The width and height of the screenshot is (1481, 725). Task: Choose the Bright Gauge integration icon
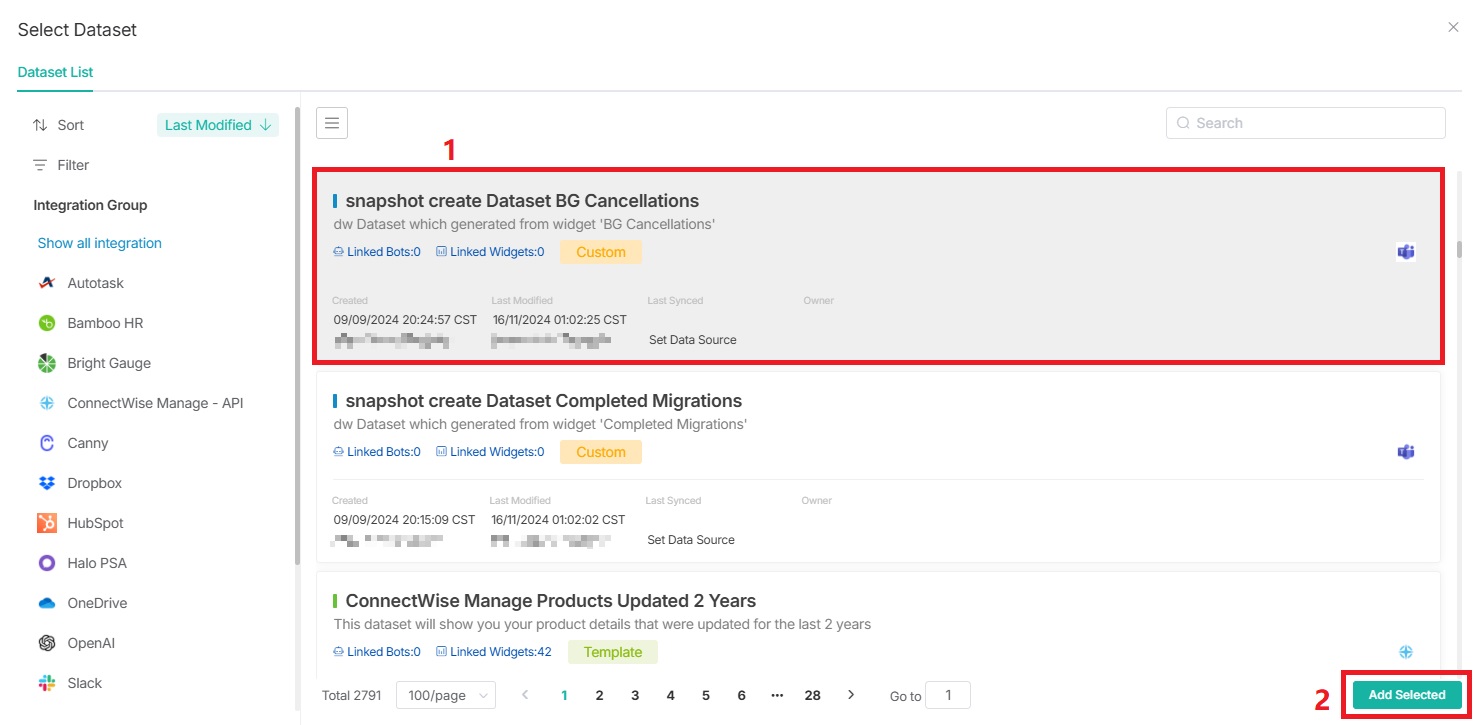pyautogui.click(x=46, y=363)
